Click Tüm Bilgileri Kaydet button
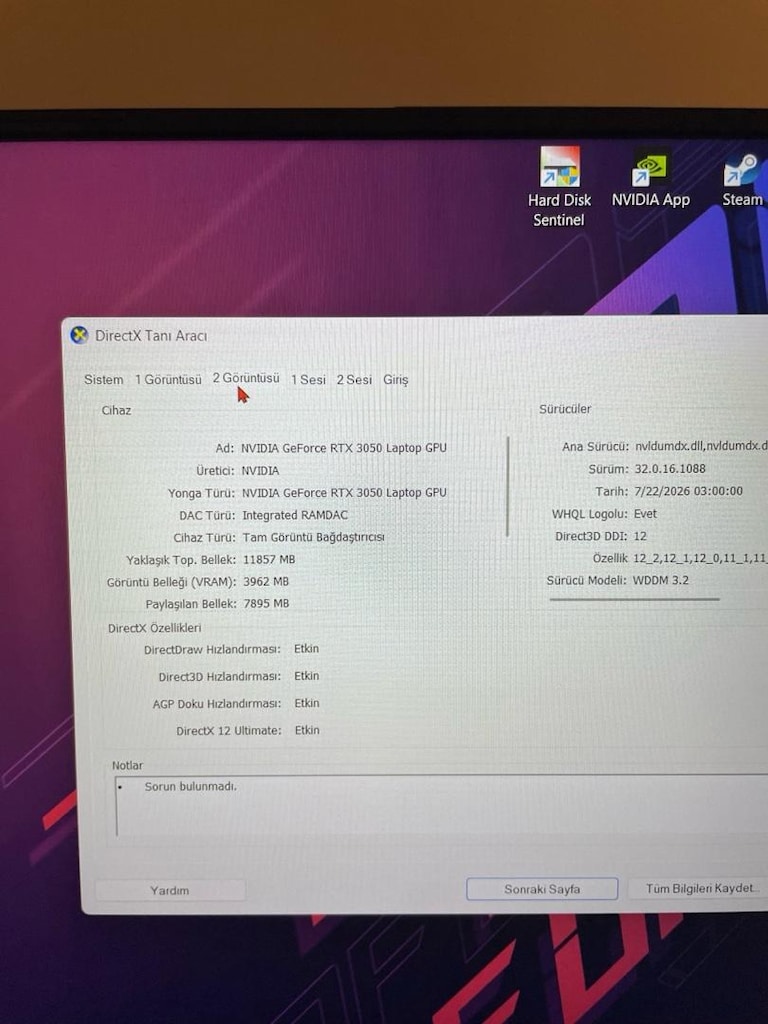Viewport: 768px width, 1024px height. click(x=699, y=888)
